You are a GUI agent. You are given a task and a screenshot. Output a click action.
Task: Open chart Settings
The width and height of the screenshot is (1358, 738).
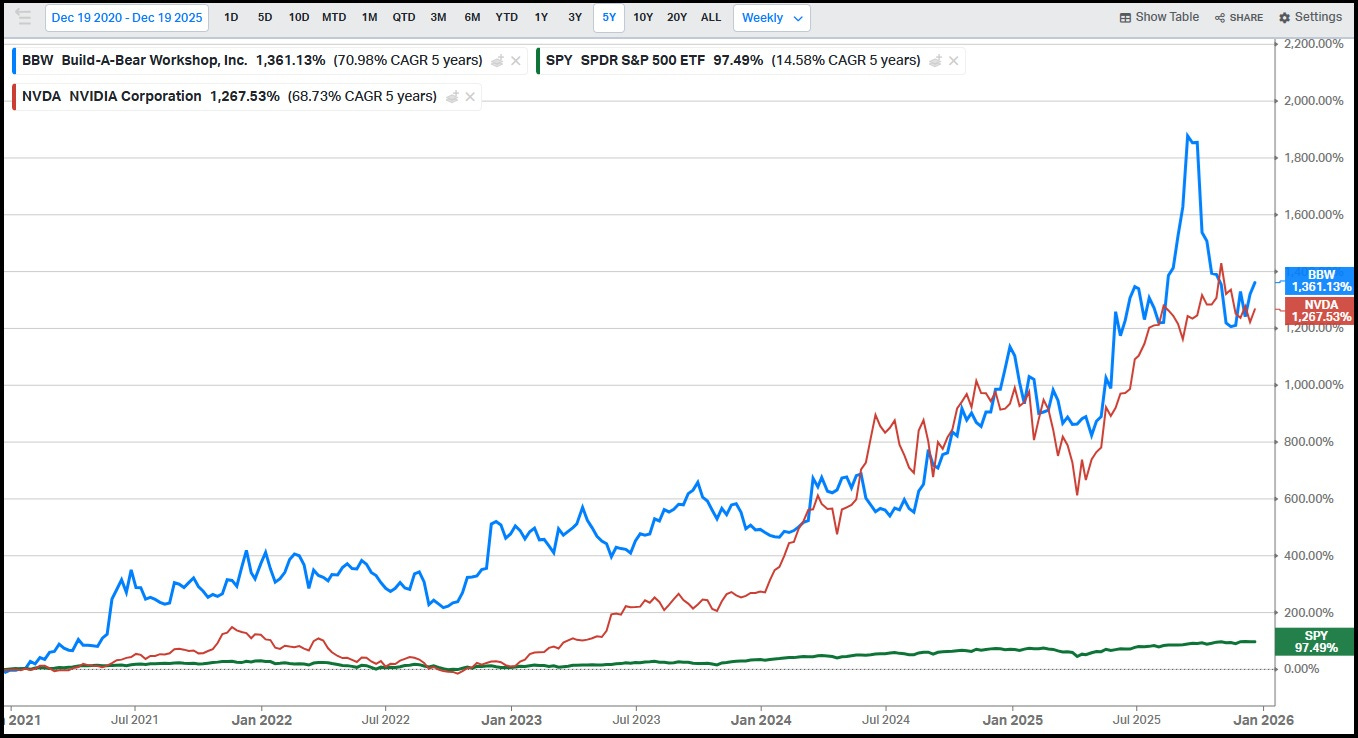coord(1310,17)
